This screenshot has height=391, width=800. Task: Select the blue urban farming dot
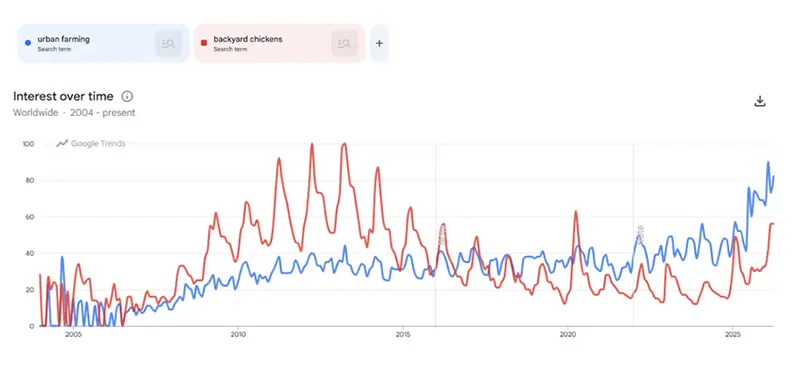coord(28,43)
